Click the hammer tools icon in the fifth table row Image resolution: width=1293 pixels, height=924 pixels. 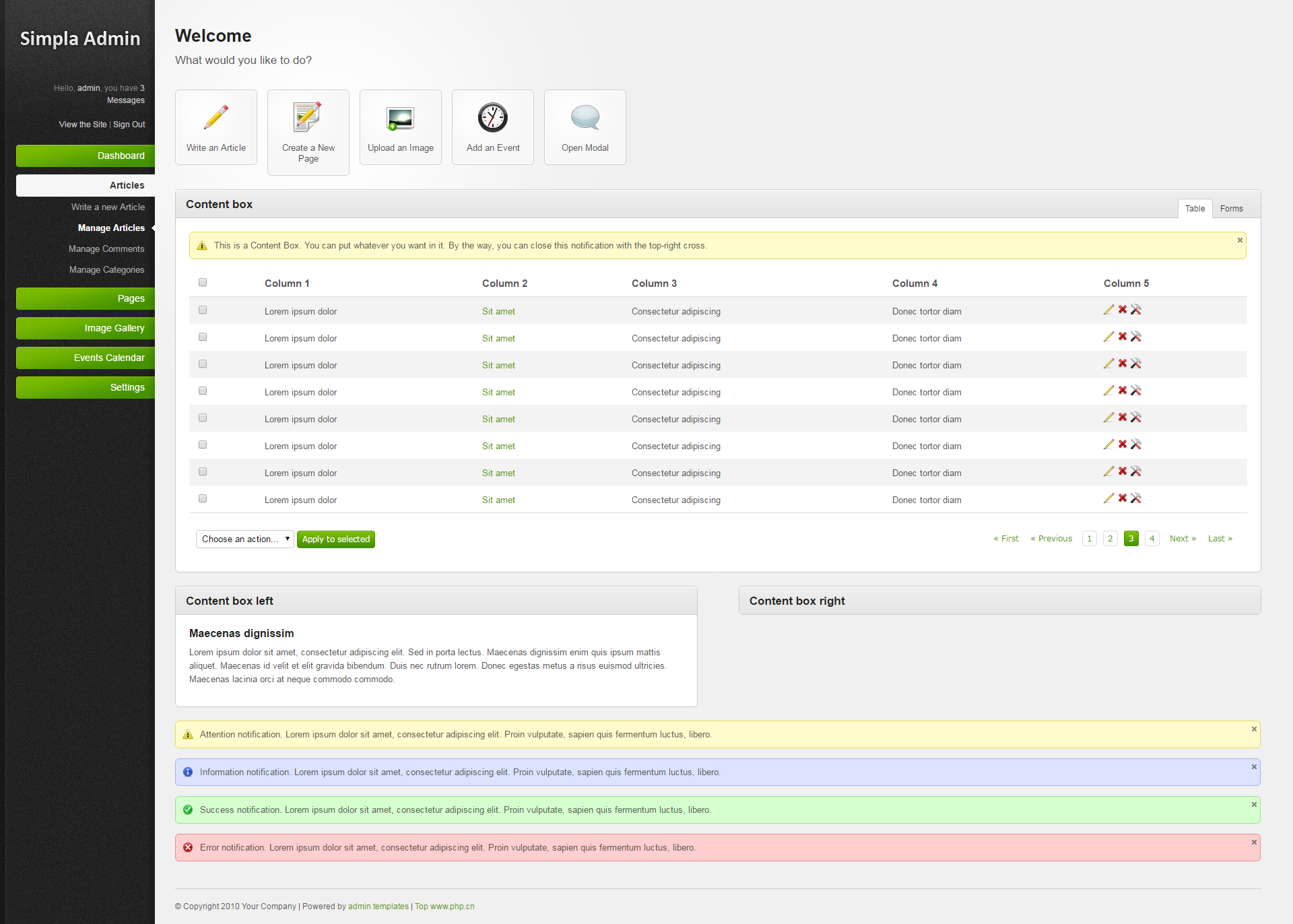pos(1136,418)
